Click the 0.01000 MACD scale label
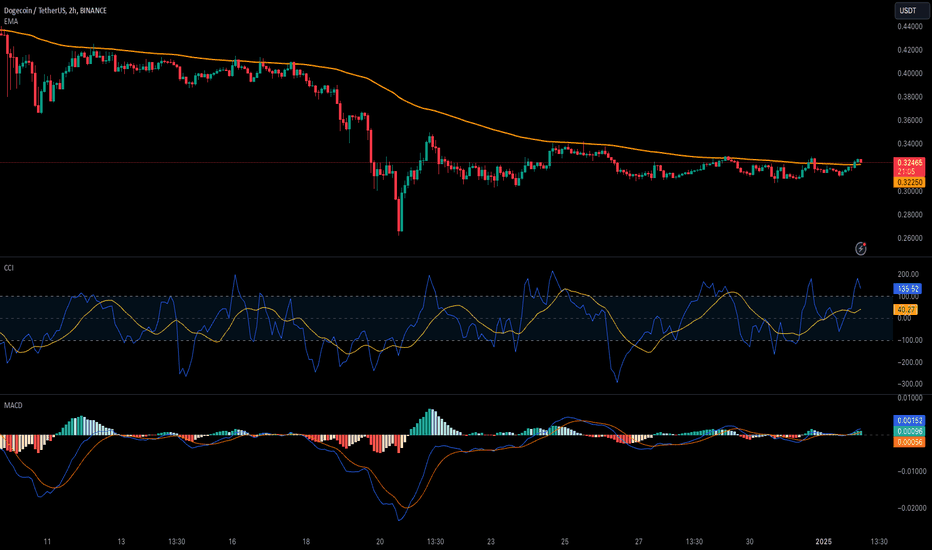The height and width of the screenshot is (550, 932). pos(910,398)
